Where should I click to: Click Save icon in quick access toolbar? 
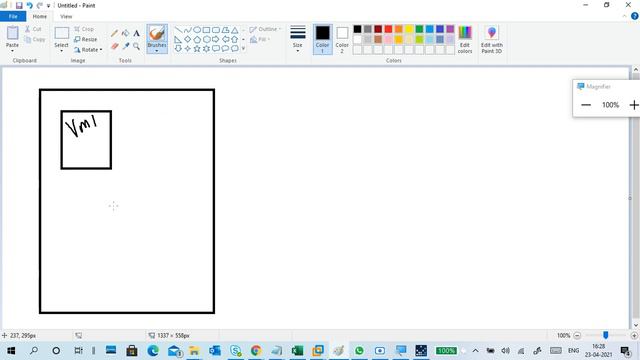click(x=19, y=5)
